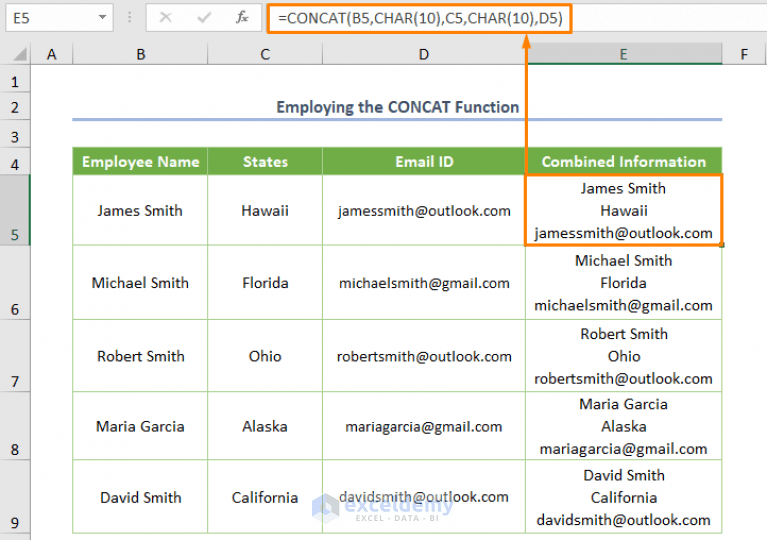Viewport: 767px width, 540px height.
Task: Select row 3 header
Action: (15, 135)
